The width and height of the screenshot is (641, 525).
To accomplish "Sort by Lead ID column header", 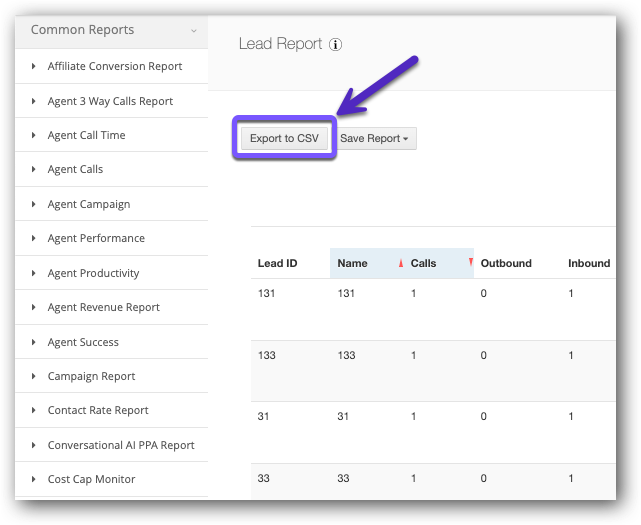I will (x=277, y=263).
